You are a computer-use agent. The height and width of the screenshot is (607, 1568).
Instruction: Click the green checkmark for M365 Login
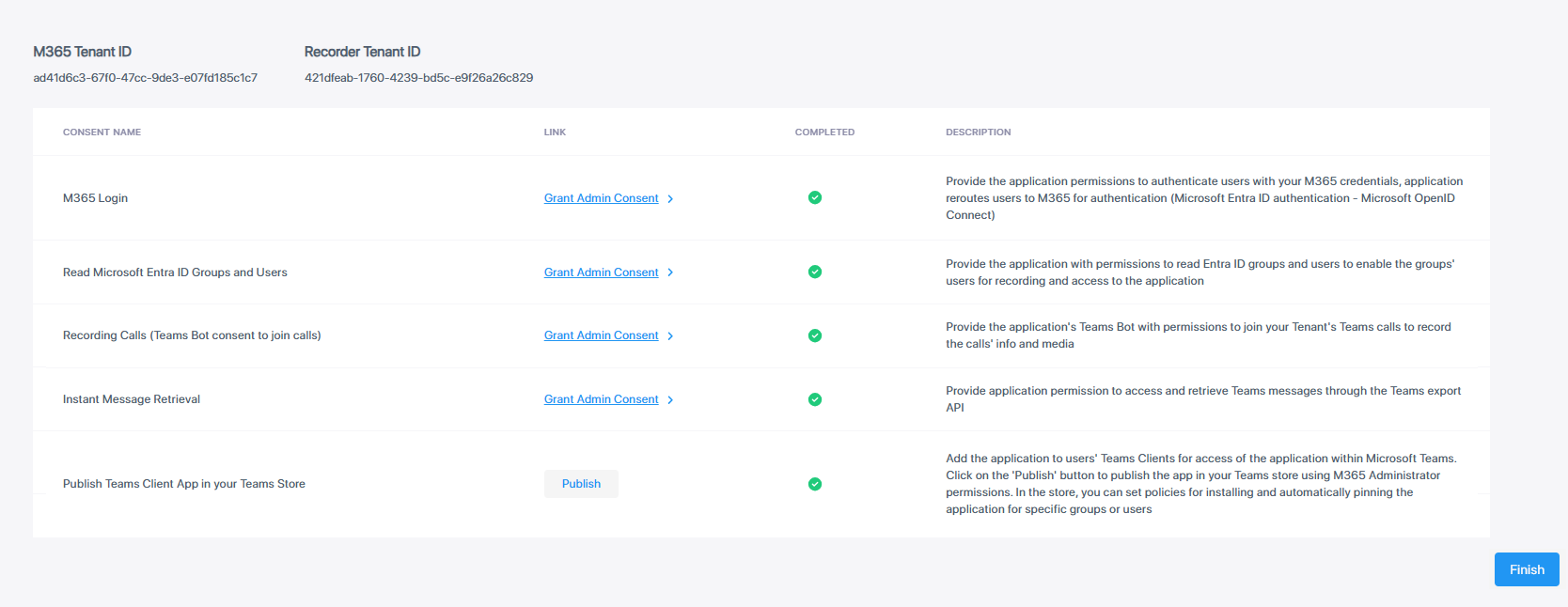tap(815, 197)
